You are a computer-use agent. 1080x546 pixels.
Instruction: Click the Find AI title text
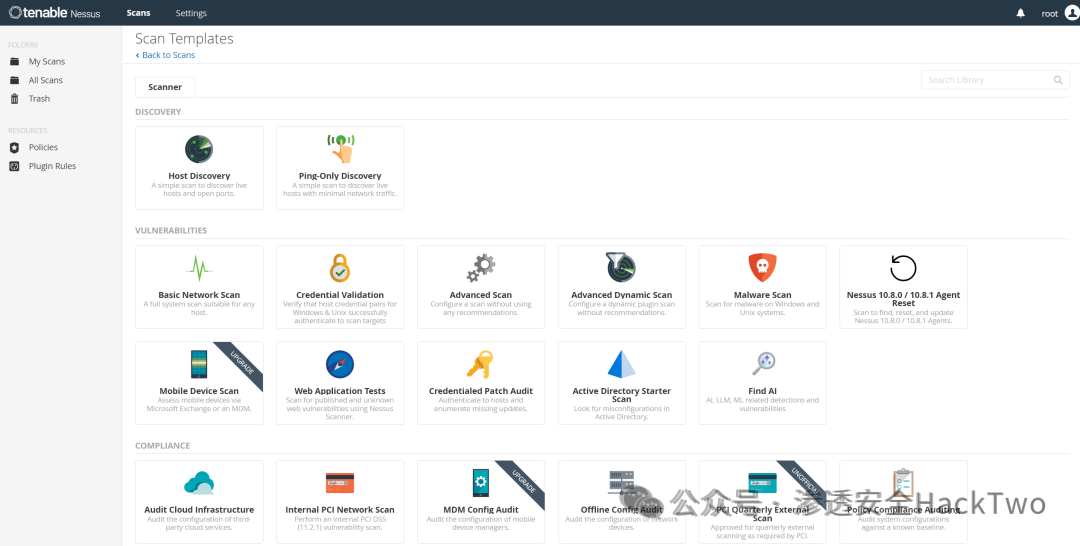point(762,391)
